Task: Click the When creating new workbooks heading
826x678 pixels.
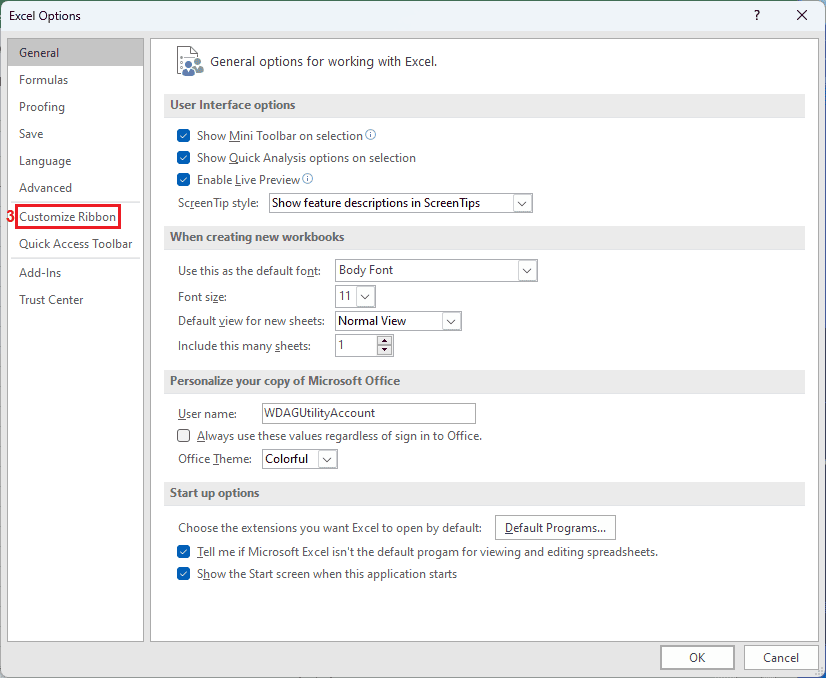Action: pyautogui.click(x=257, y=237)
